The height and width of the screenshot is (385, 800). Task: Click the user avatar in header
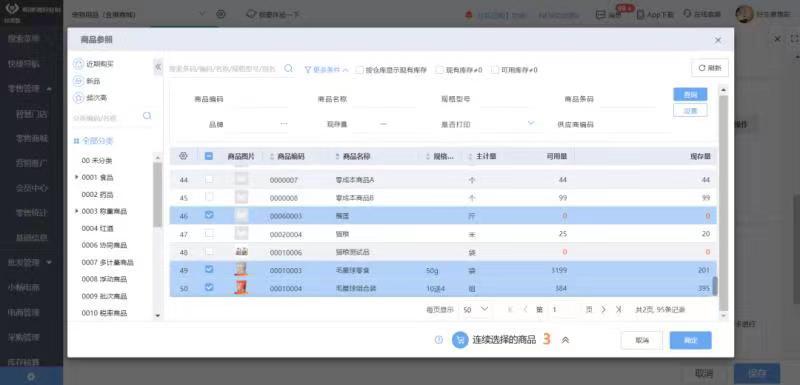(744, 14)
